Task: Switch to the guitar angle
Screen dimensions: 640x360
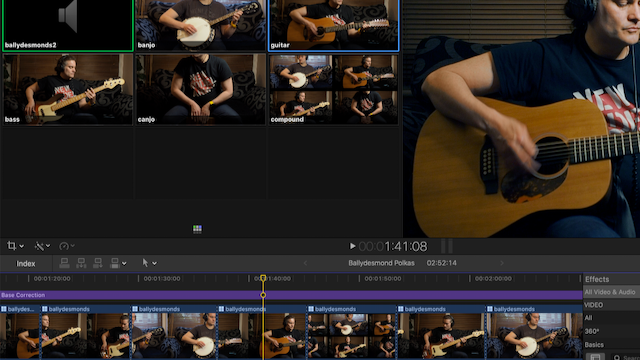Action: [333, 25]
